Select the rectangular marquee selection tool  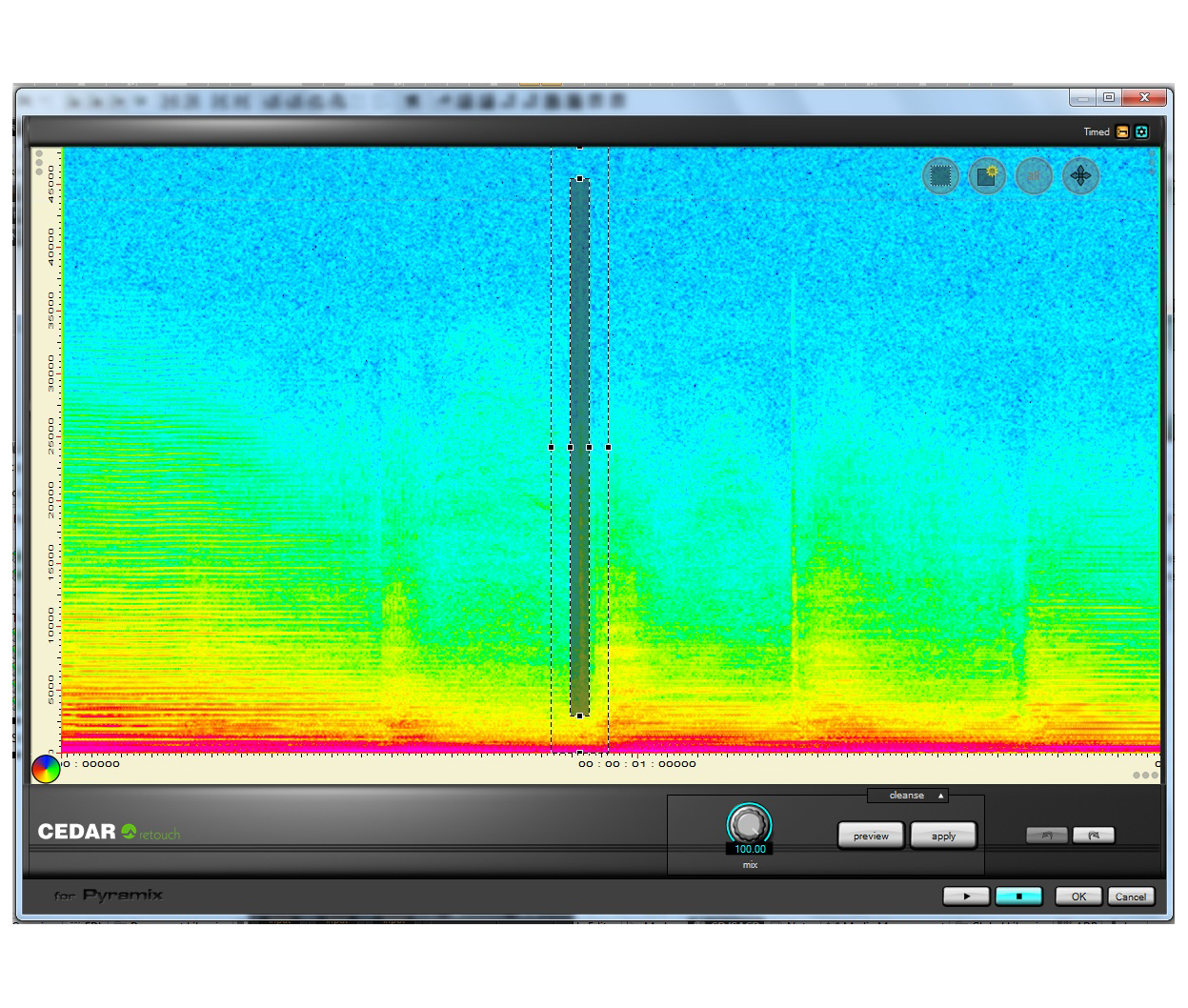940,176
